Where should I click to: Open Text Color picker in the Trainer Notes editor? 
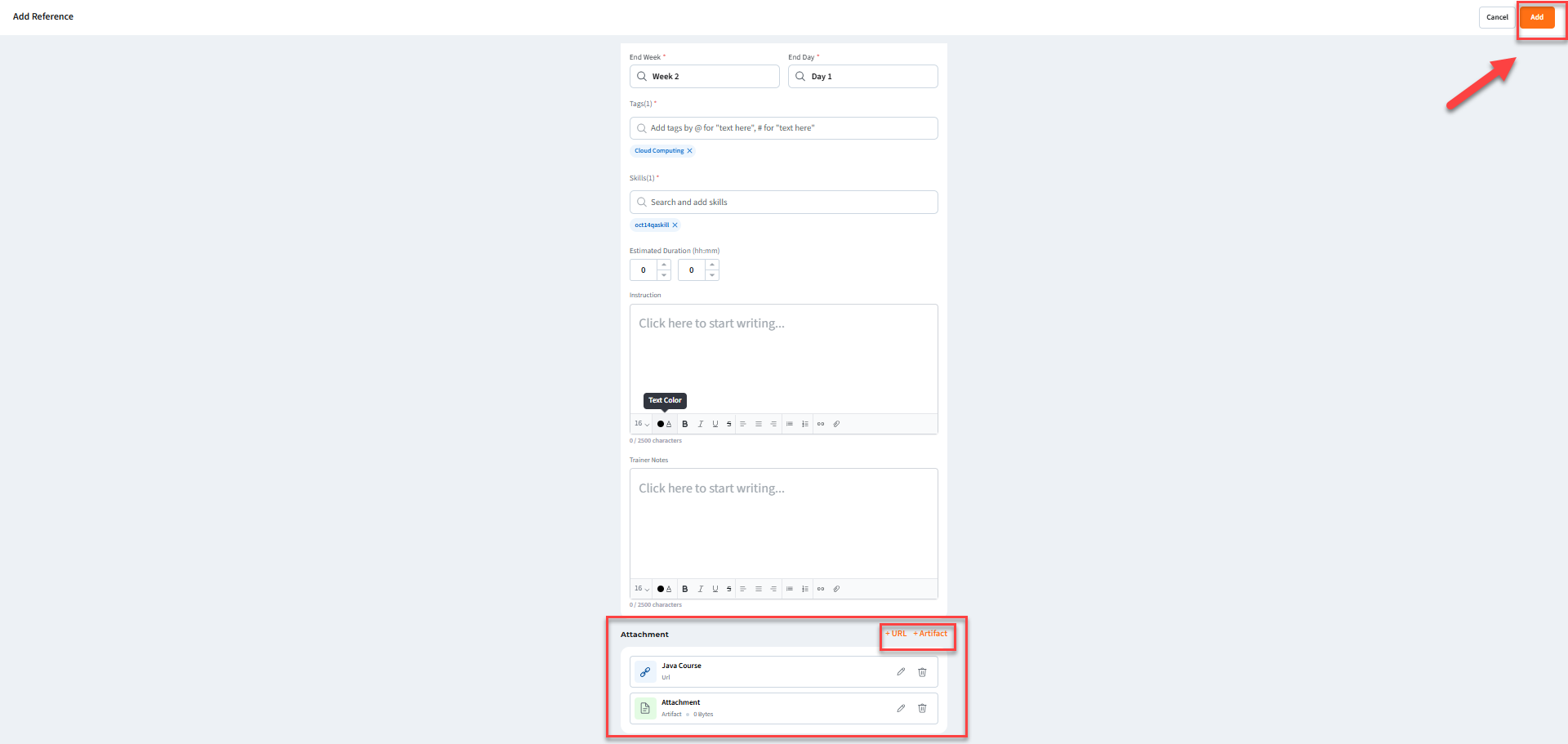point(665,589)
